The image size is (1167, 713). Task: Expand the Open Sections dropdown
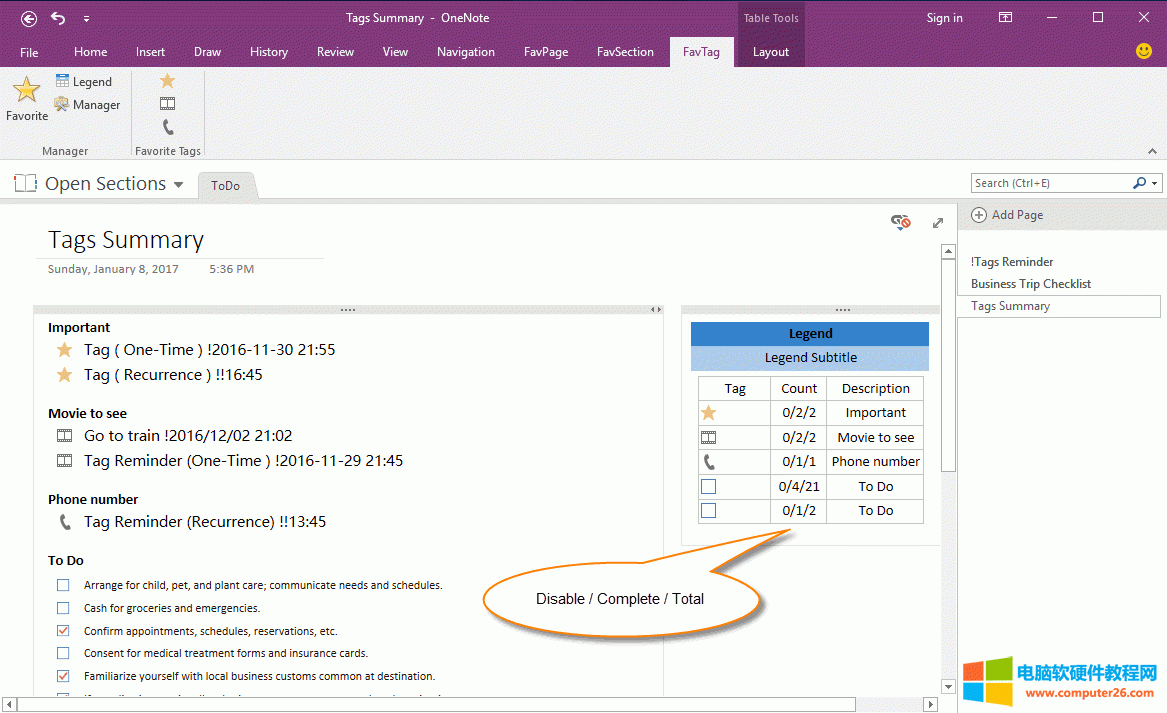pos(179,185)
